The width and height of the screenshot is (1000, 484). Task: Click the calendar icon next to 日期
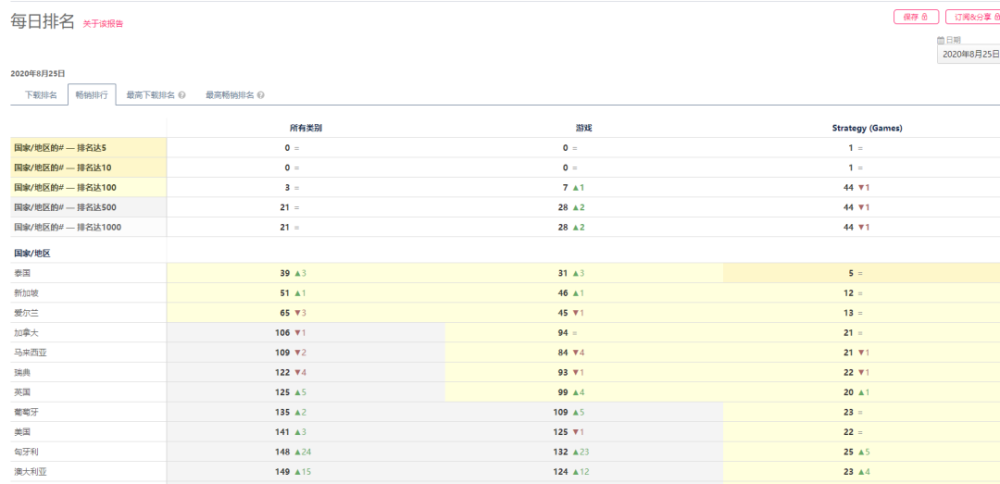pos(941,40)
